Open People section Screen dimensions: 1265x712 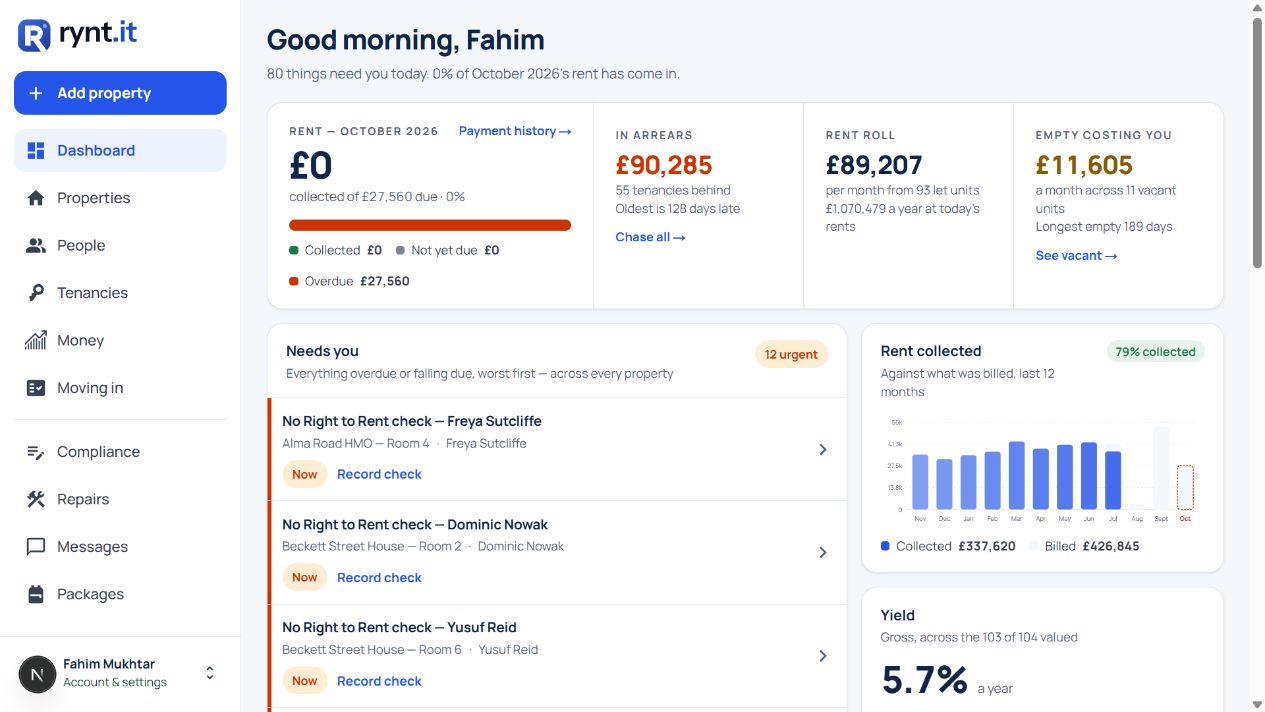[120, 245]
